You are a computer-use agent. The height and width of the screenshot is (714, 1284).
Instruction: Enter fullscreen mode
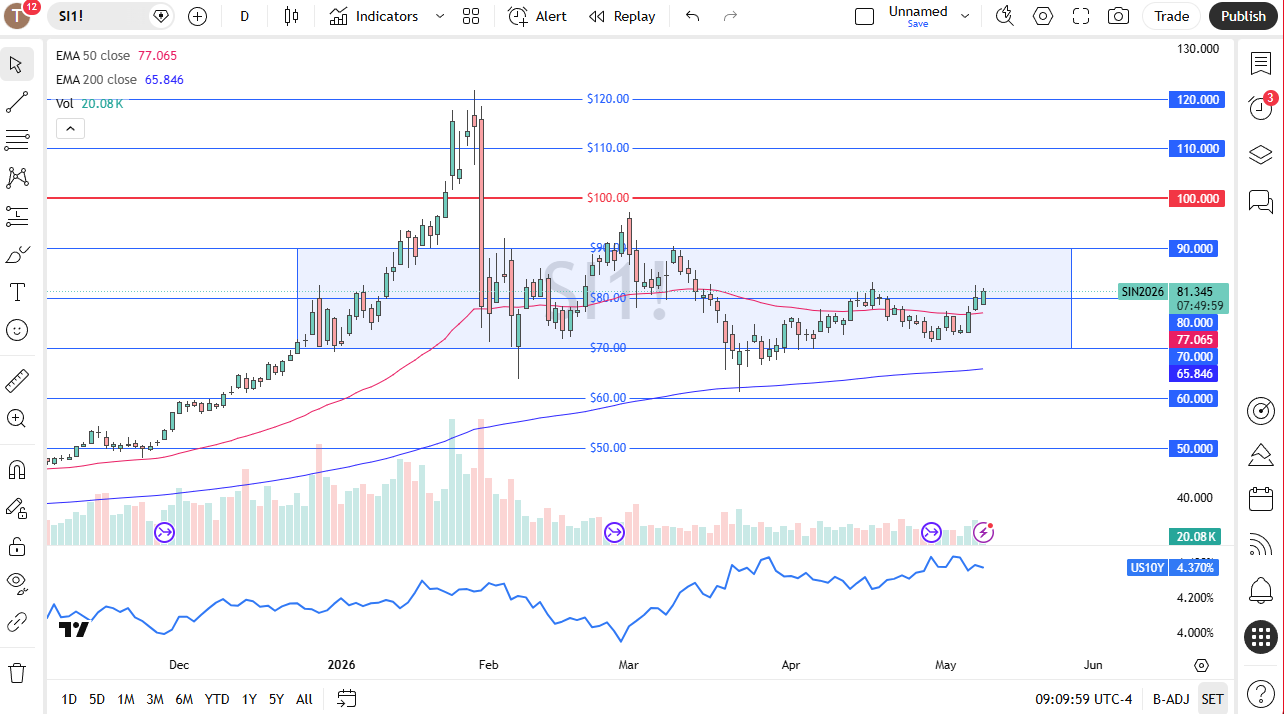pyautogui.click(x=1081, y=16)
